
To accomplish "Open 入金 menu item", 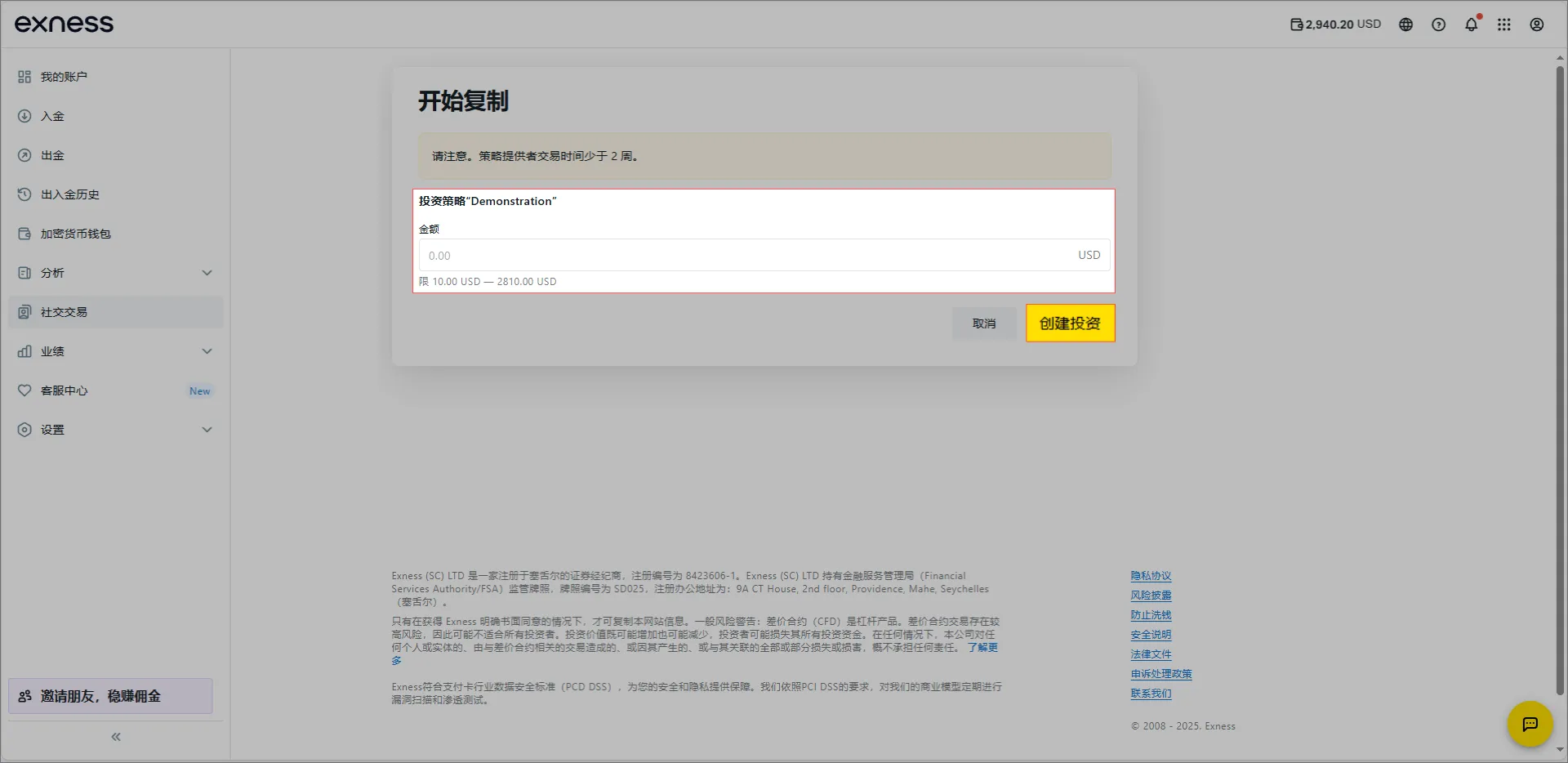I will click(x=115, y=116).
